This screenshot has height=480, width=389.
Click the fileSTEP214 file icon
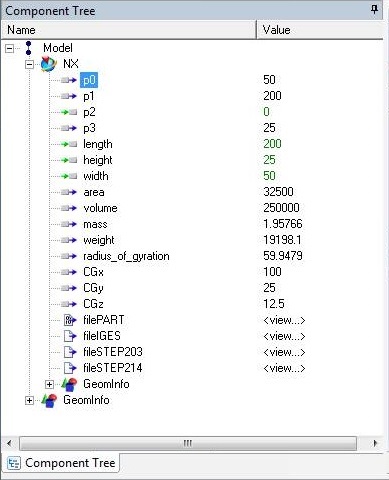(x=70, y=368)
